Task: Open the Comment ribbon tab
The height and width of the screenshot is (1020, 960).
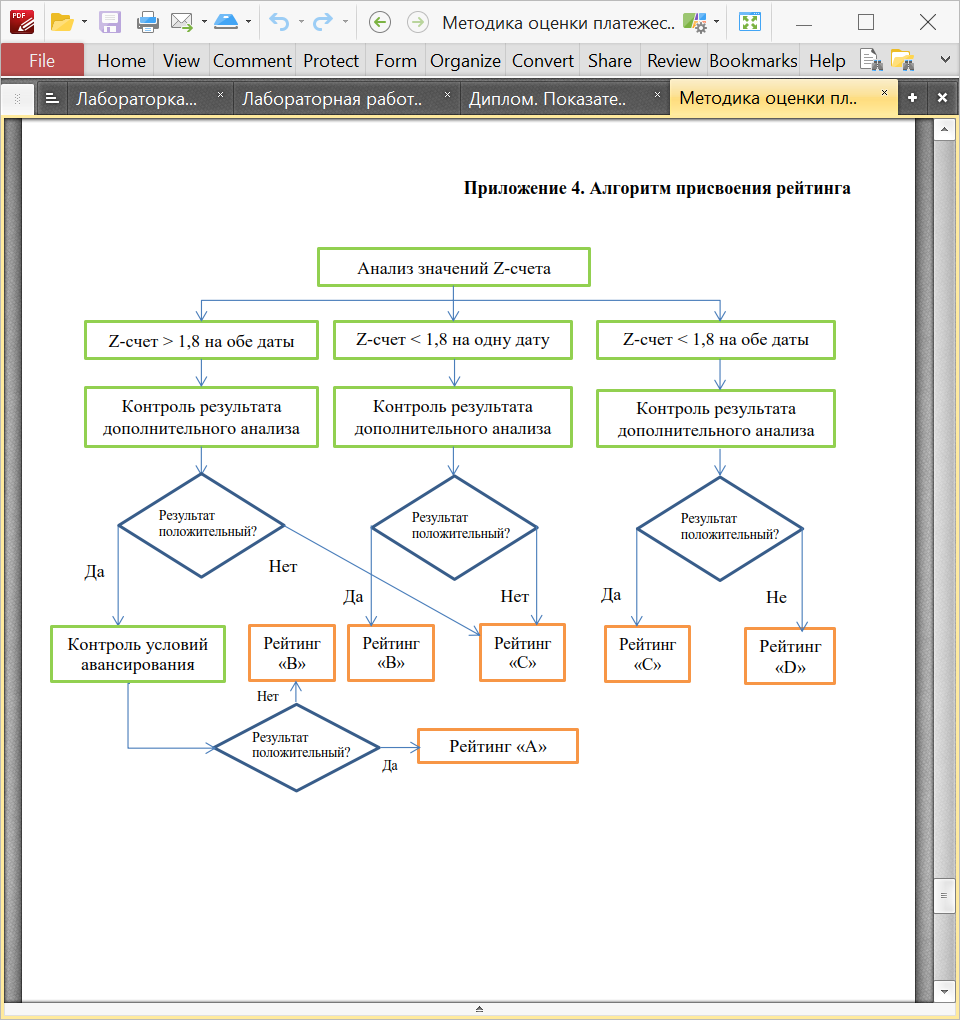Action: point(252,61)
